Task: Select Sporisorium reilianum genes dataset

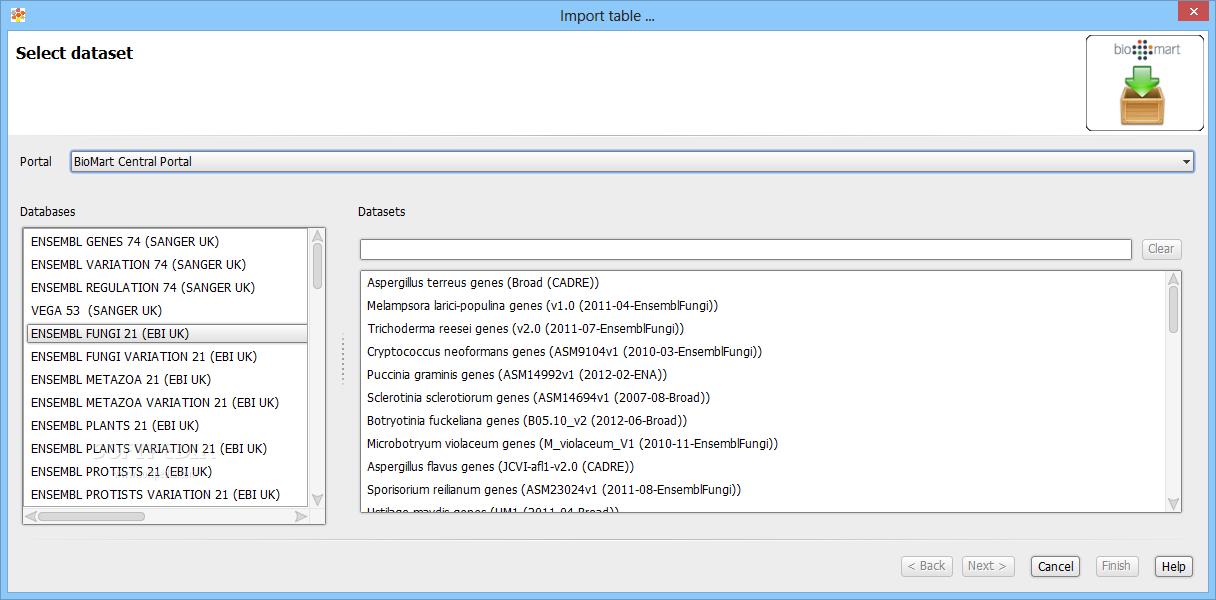Action: [x=762, y=490]
